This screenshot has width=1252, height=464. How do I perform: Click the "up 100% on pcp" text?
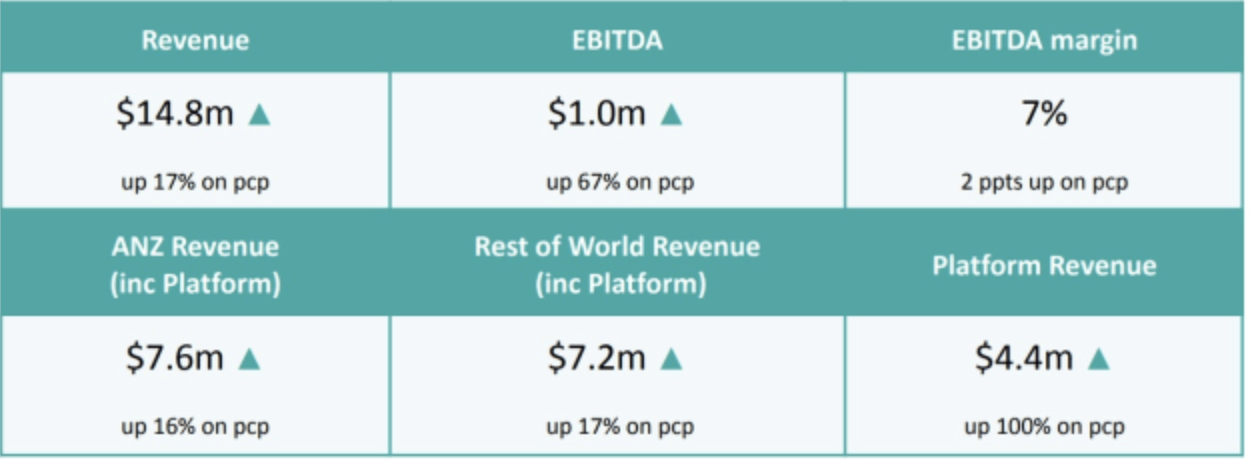[x=1044, y=427]
